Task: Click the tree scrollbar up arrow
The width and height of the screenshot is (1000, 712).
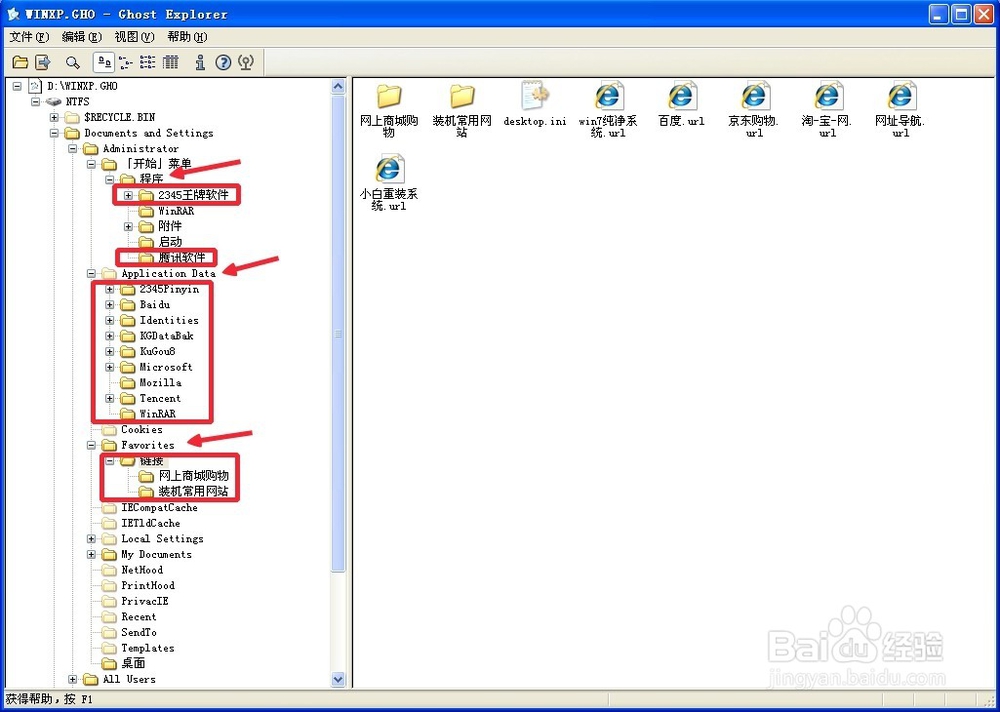Action: 339,87
